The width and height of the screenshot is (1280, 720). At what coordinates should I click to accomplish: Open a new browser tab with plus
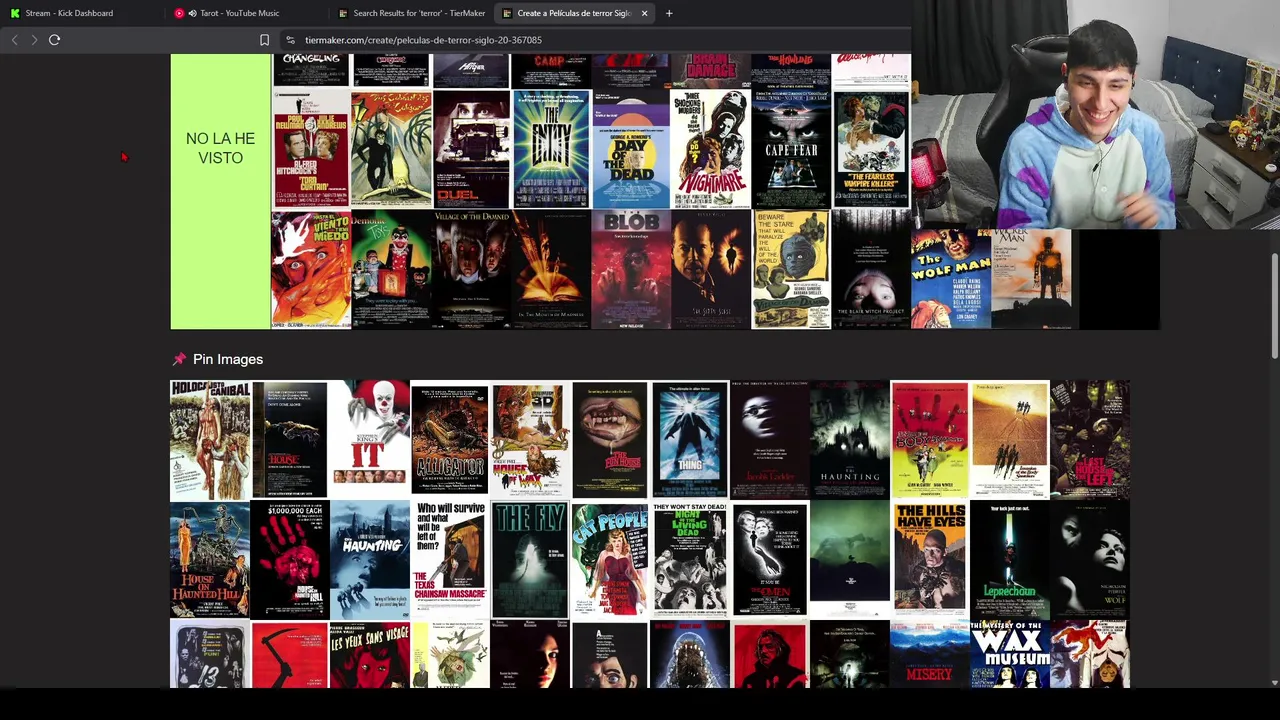(x=669, y=13)
